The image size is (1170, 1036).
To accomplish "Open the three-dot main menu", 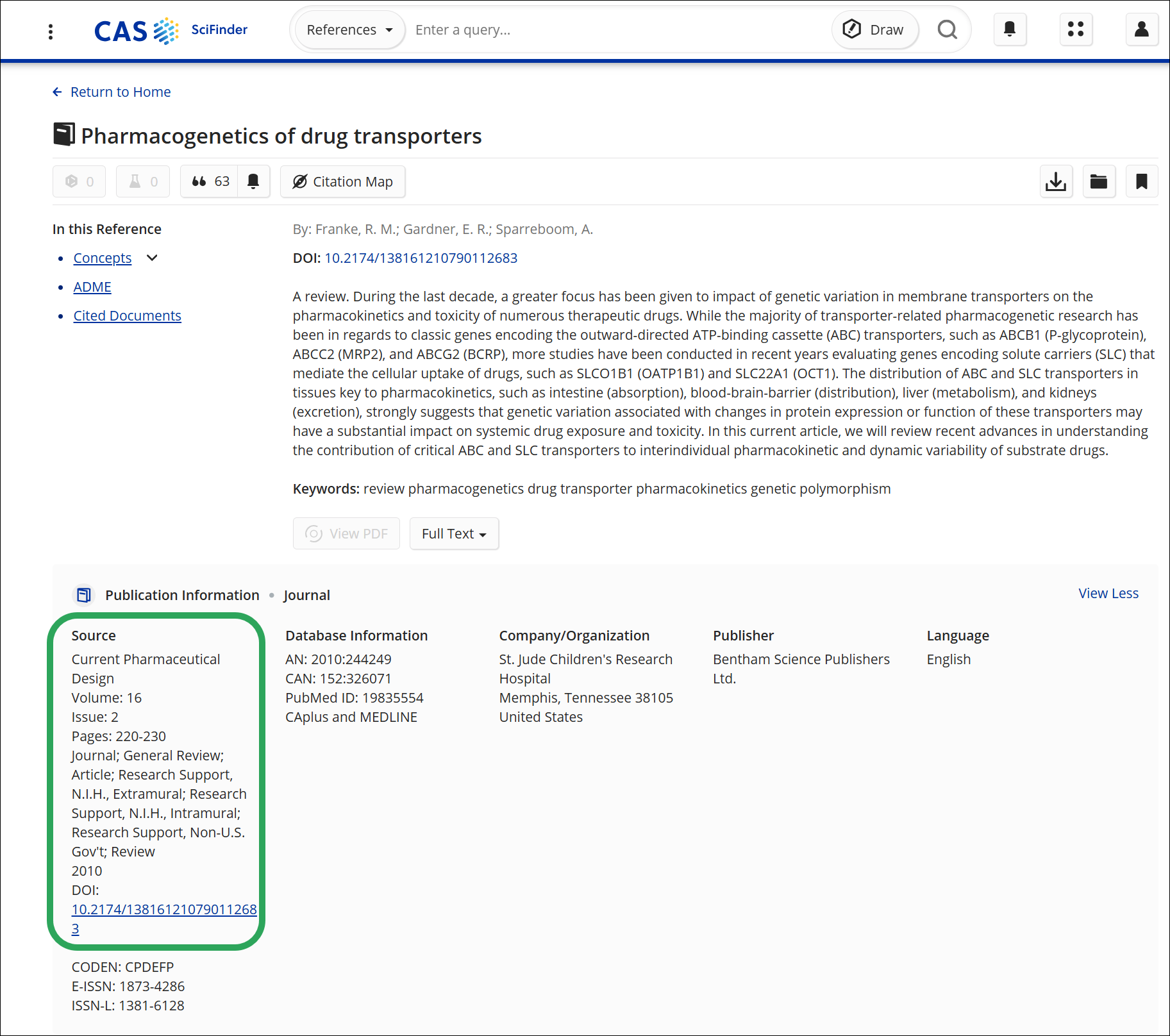I will [x=51, y=31].
